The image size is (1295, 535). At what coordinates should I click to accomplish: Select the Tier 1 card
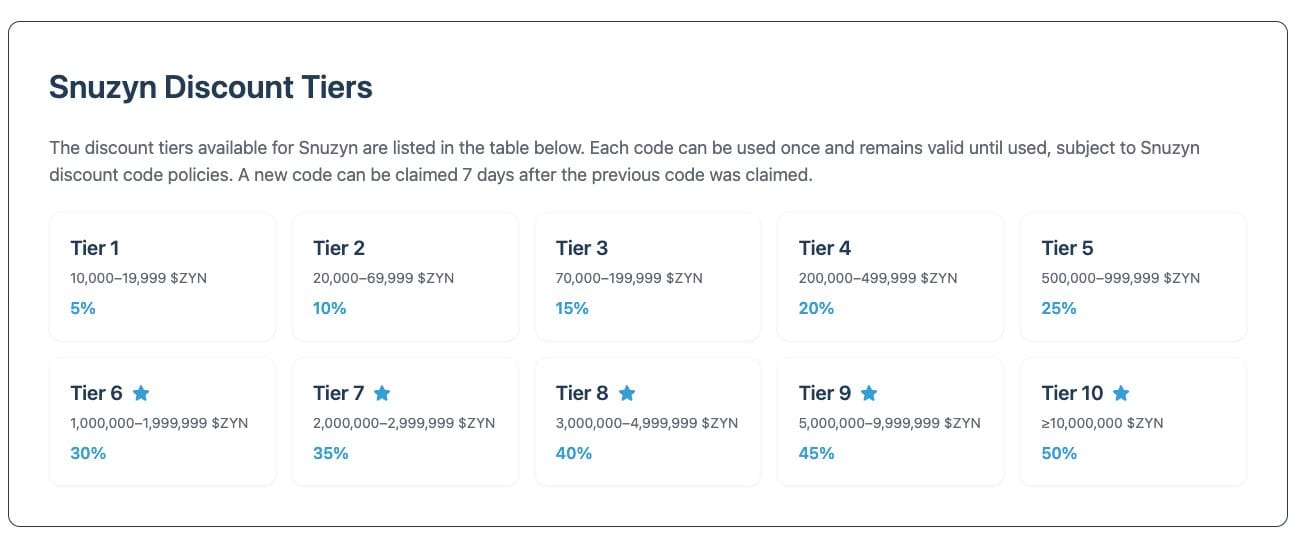pyautogui.click(x=162, y=276)
